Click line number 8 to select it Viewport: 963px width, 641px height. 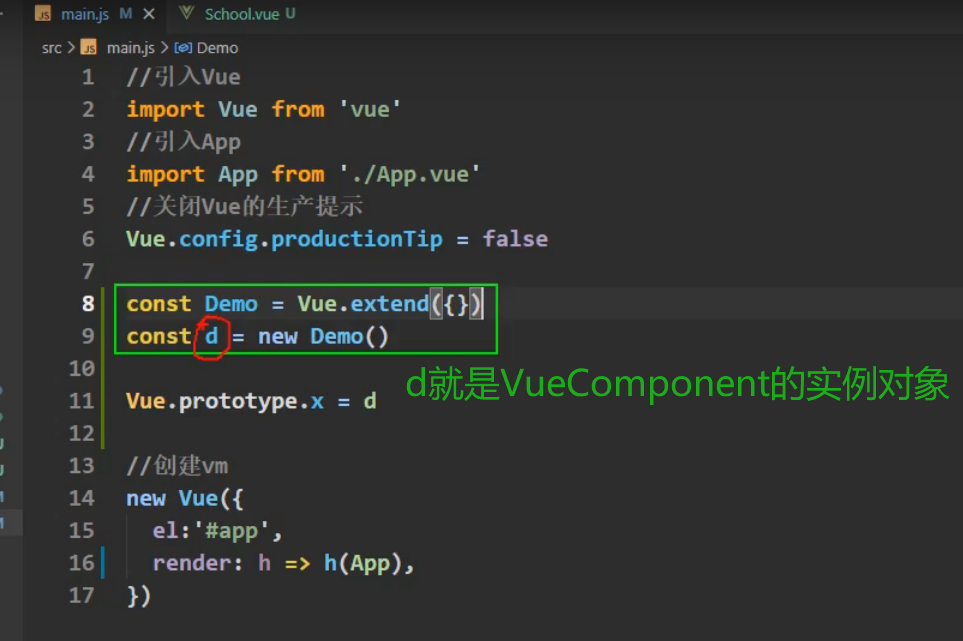tap(87, 304)
